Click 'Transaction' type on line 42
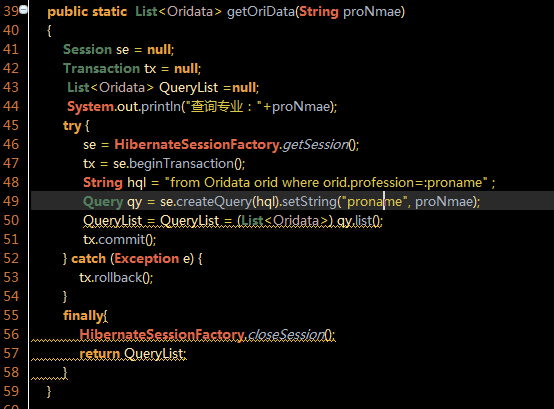Screen dimensions: 554x409 [101, 69]
